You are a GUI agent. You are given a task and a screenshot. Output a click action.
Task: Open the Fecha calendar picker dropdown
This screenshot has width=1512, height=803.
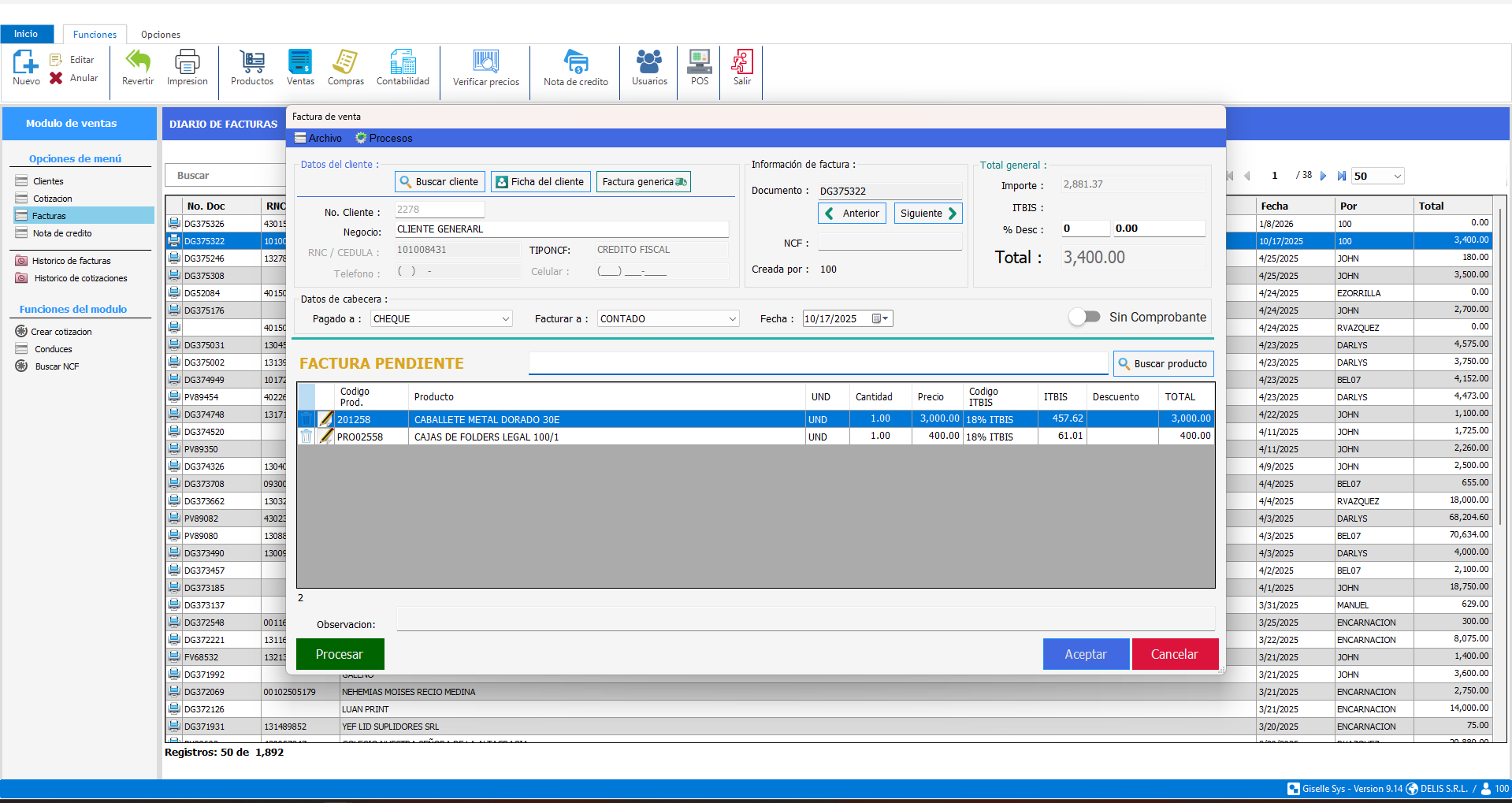pyautogui.click(x=881, y=319)
